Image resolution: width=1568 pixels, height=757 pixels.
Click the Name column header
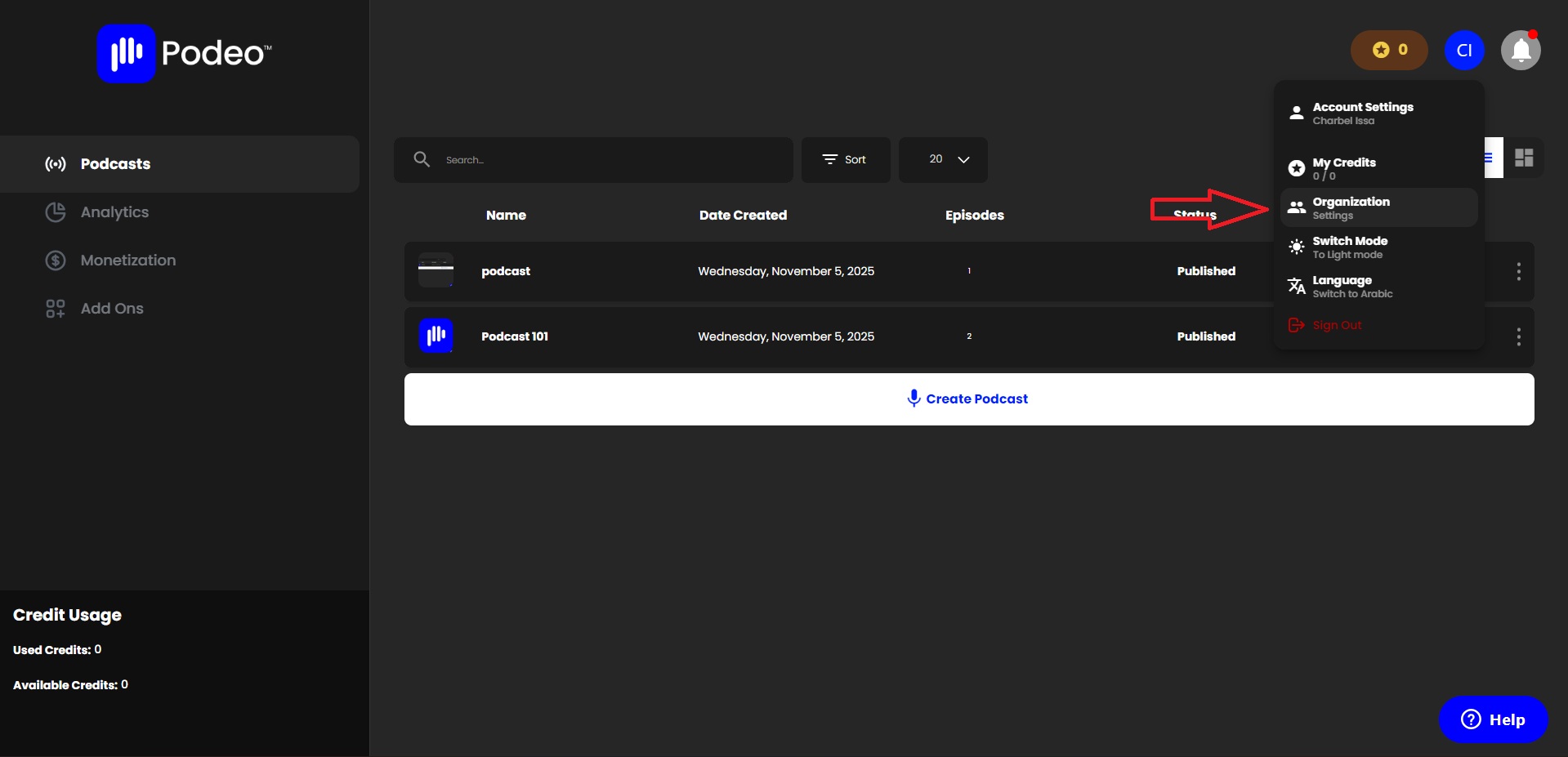506,216
